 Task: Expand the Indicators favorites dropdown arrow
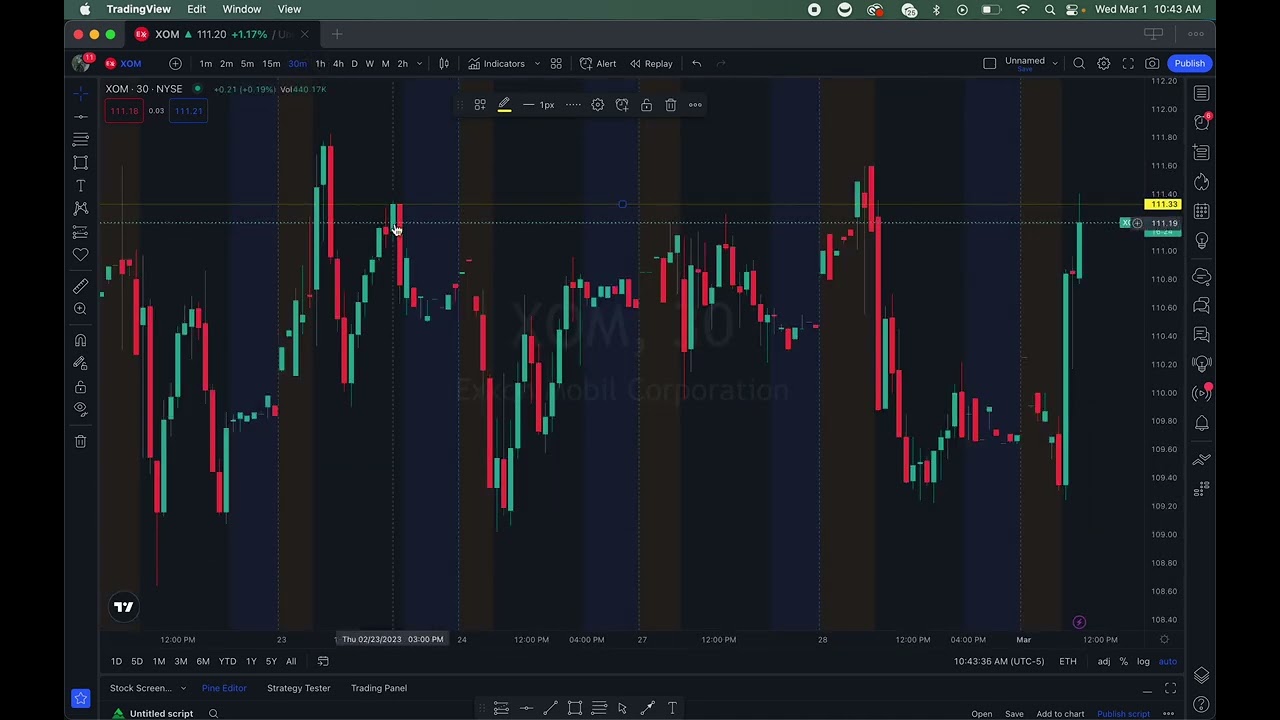pos(537,64)
